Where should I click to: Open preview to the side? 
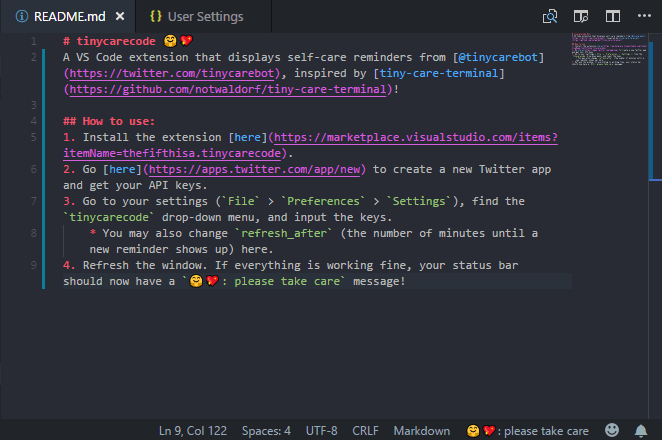581,16
